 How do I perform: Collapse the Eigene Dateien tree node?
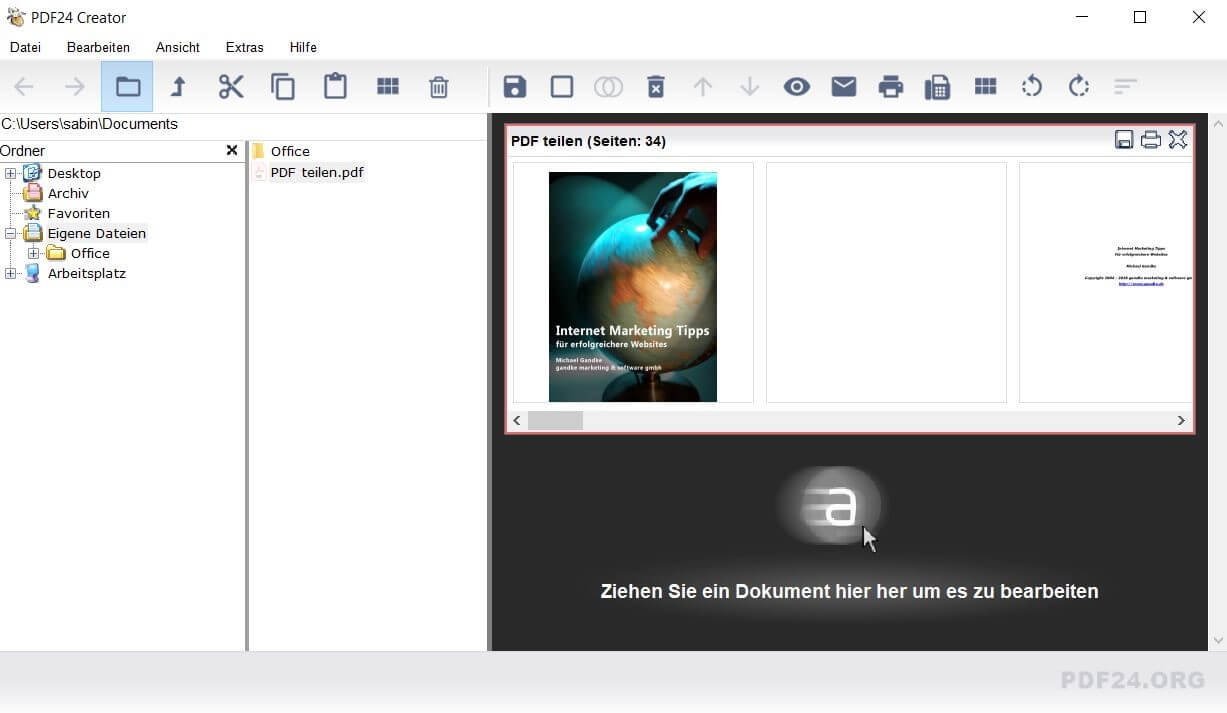pos(11,233)
